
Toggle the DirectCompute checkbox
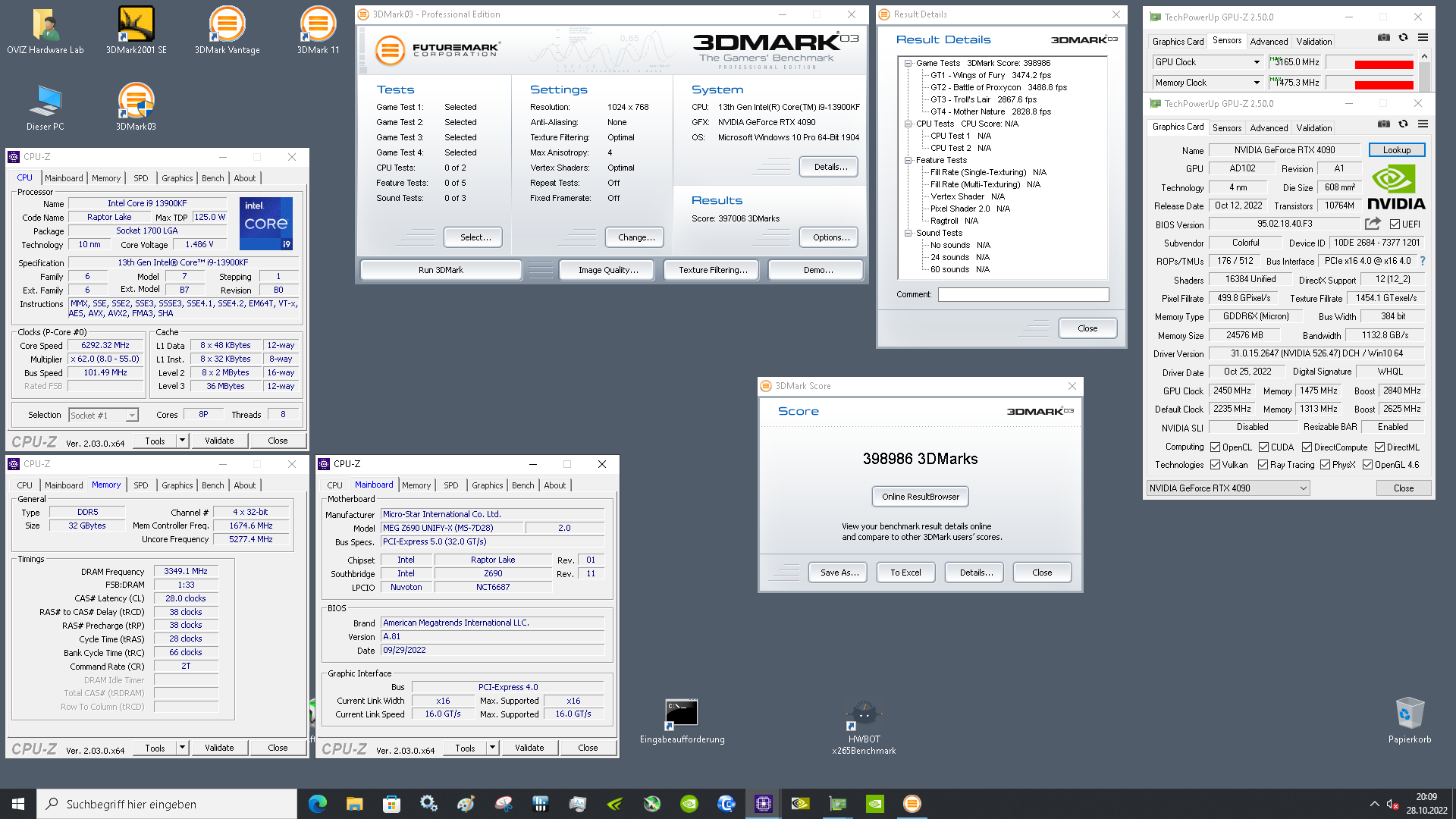(x=1307, y=447)
